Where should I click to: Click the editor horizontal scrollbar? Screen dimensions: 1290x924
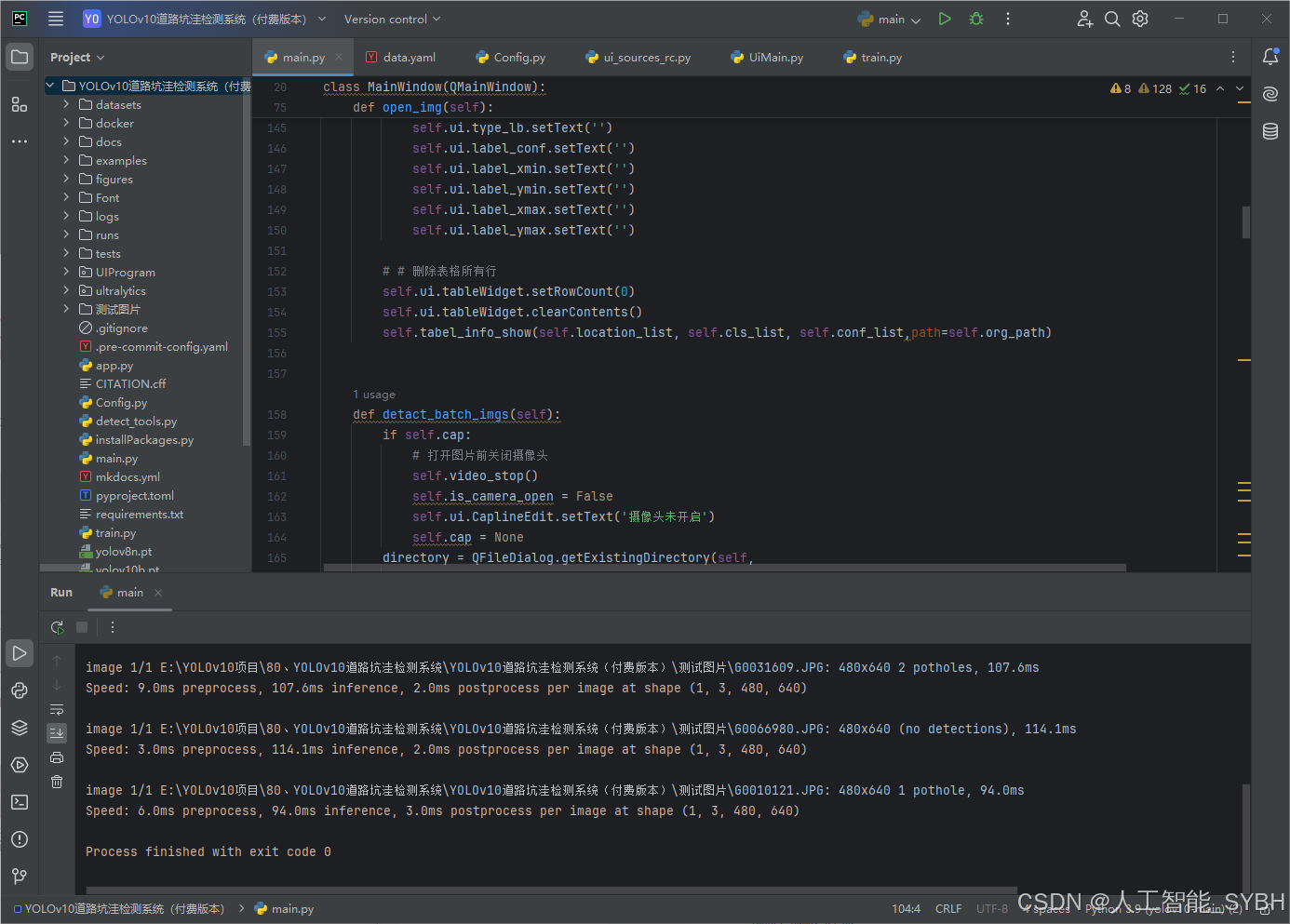pos(725,568)
